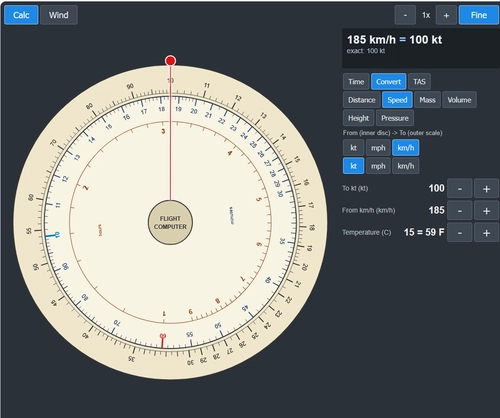Set From unit to km/h
This screenshot has height=418, width=500.
(x=406, y=148)
